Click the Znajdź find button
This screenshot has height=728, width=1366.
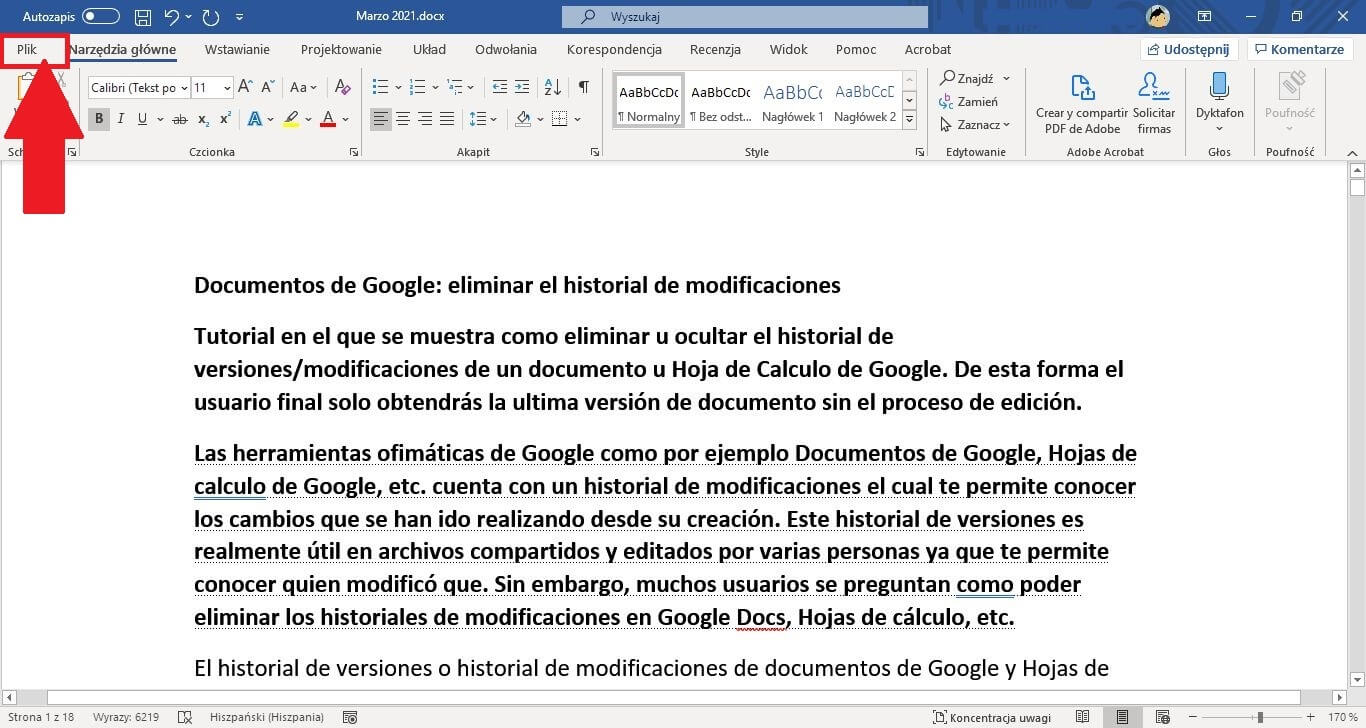click(975, 78)
